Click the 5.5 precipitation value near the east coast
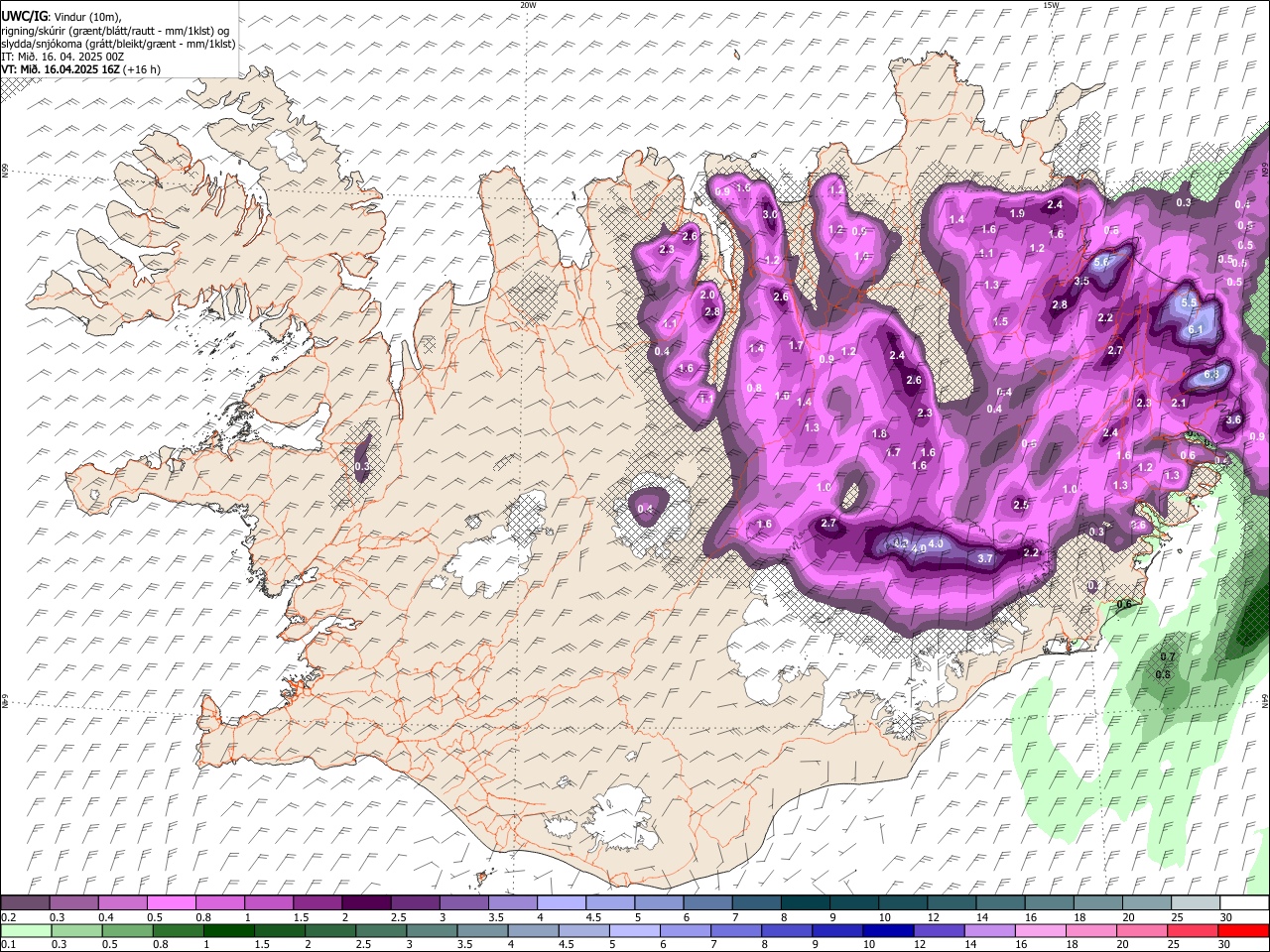This screenshot has height=952, width=1270. coord(1188,302)
